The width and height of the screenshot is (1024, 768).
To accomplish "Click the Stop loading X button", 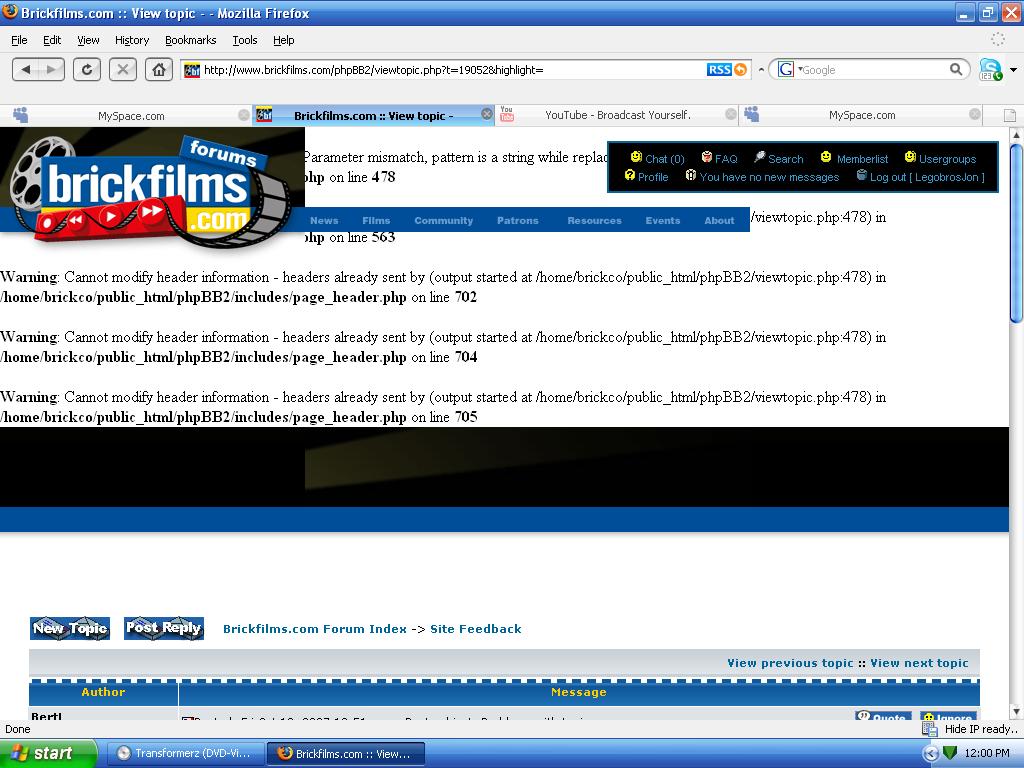I will pyautogui.click(x=122, y=69).
